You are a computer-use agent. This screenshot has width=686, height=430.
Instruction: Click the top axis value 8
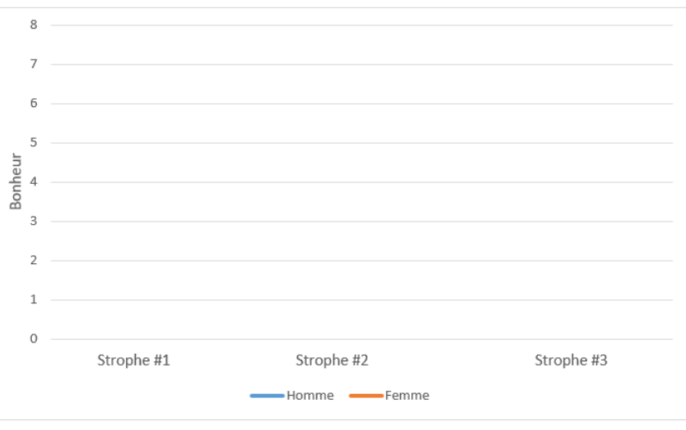coord(33,25)
